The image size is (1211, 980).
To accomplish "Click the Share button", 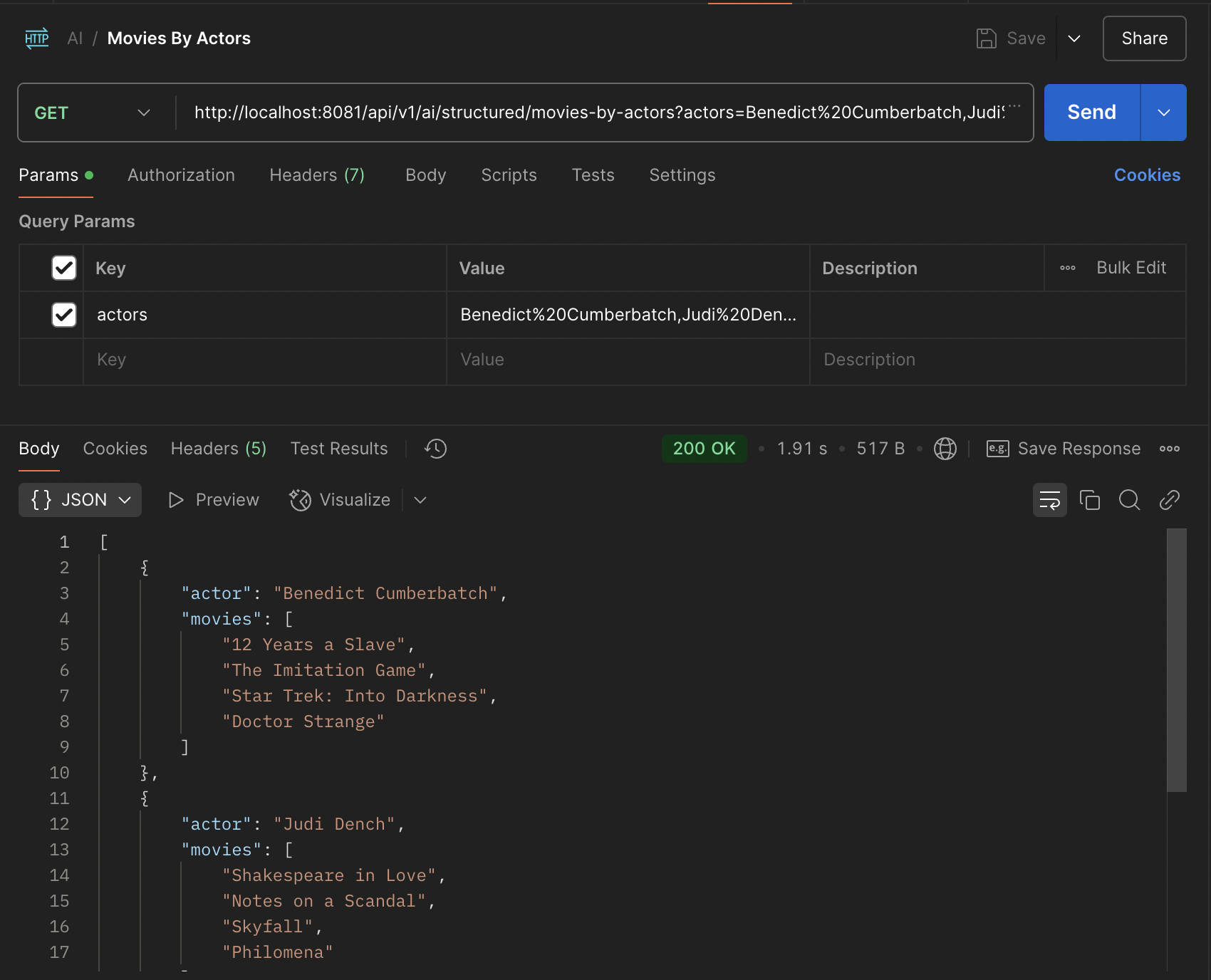I will [x=1145, y=38].
